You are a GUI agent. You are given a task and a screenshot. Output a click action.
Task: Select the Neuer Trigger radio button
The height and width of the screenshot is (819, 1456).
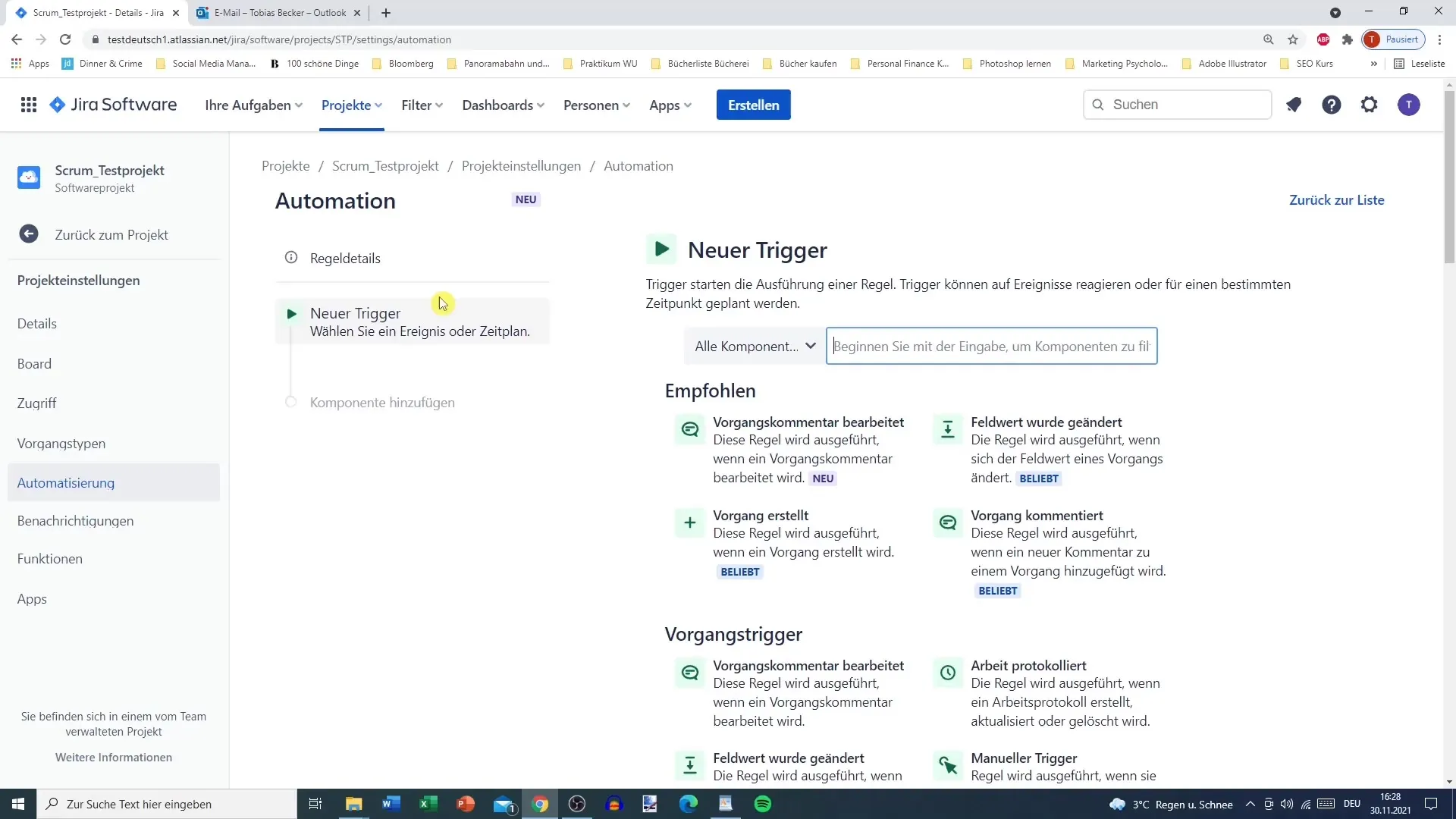[291, 312]
